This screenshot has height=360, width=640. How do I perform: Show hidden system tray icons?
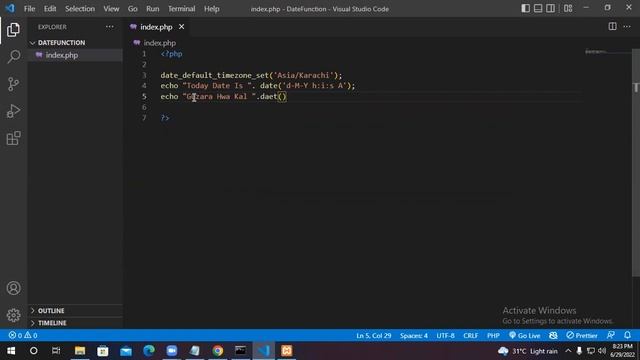click(568, 351)
